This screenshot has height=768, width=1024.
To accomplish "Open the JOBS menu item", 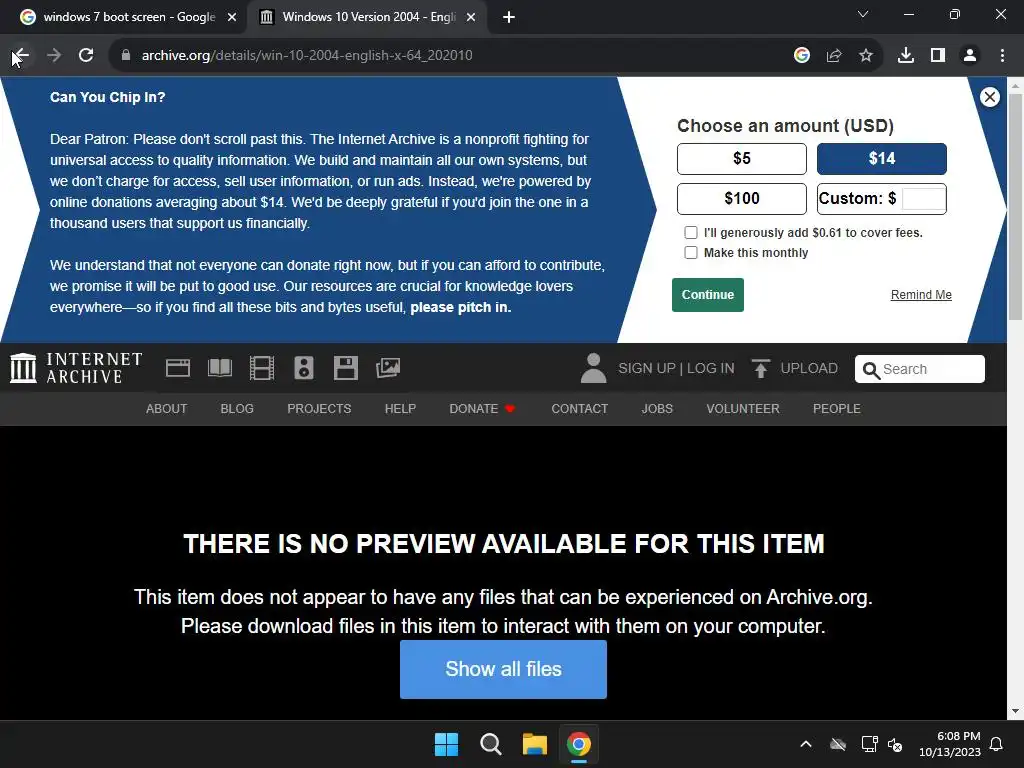I will pyautogui.click(x=657, y=409).
